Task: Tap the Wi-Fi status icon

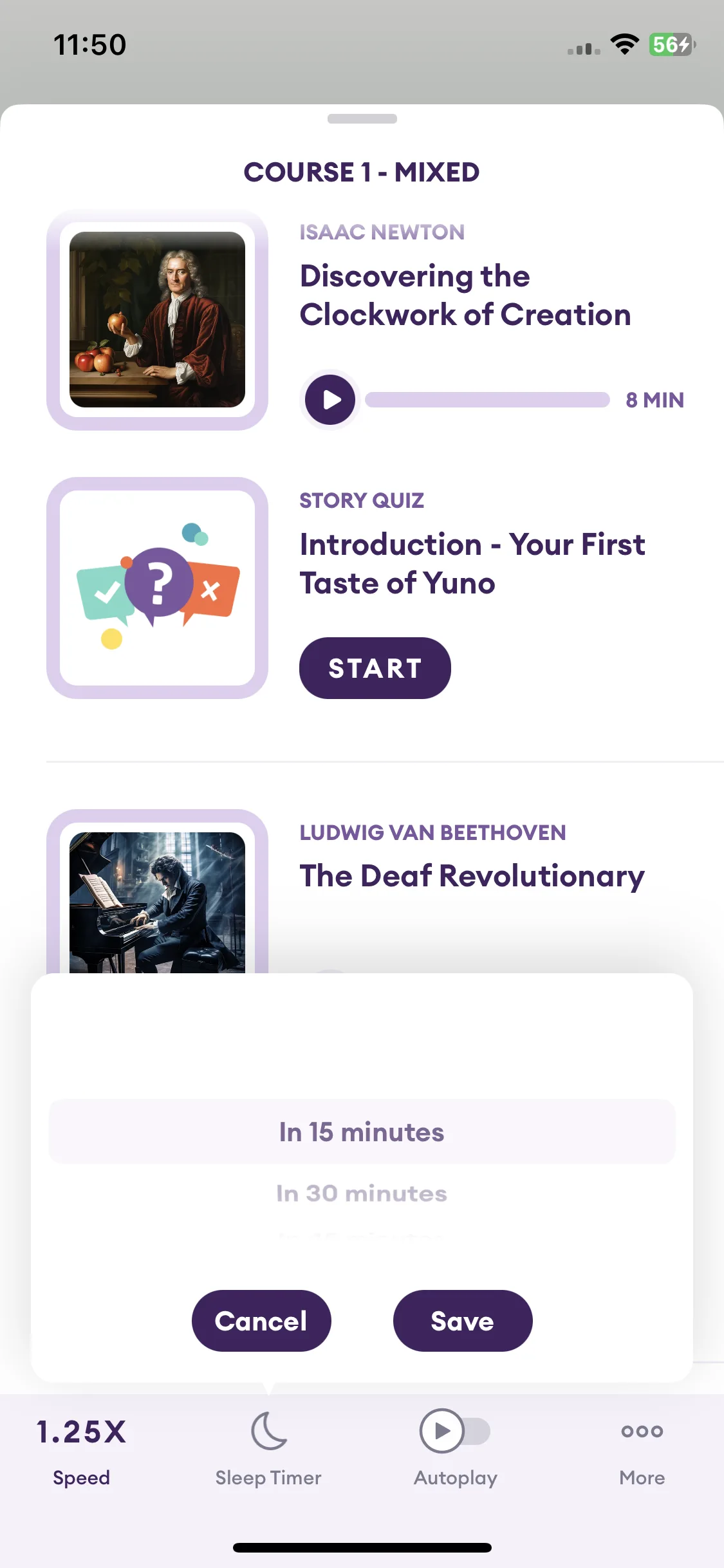Action: (624, 44)
